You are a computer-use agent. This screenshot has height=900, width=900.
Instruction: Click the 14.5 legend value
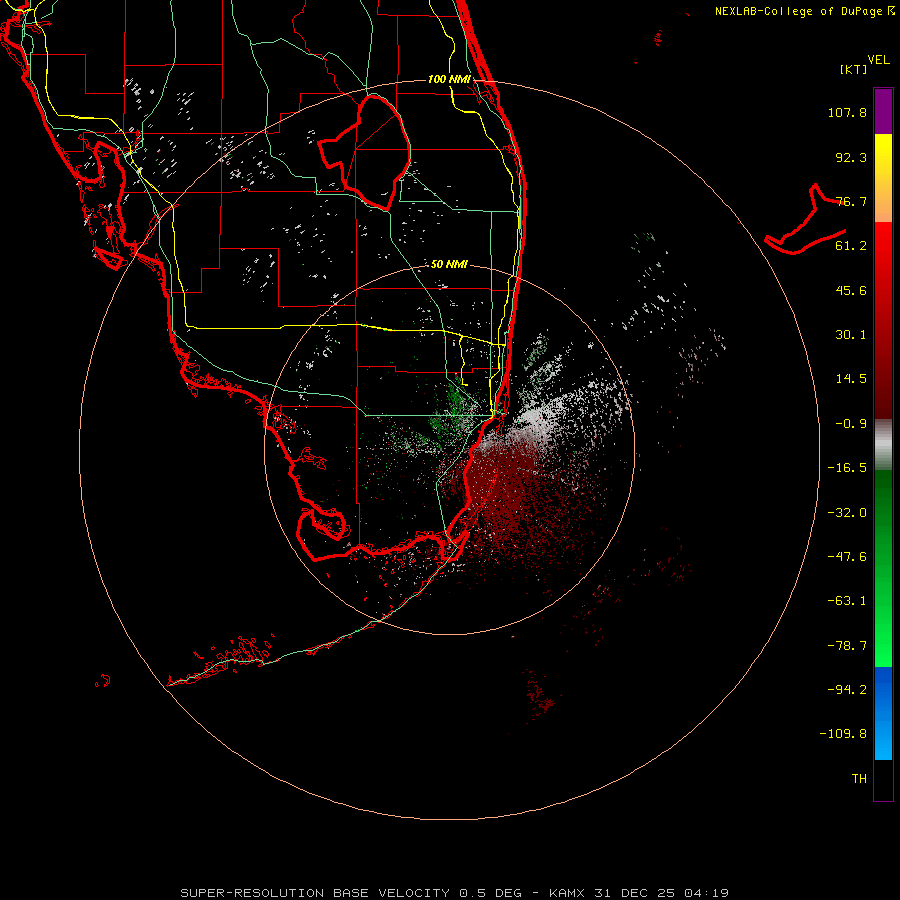click(851, 379)
